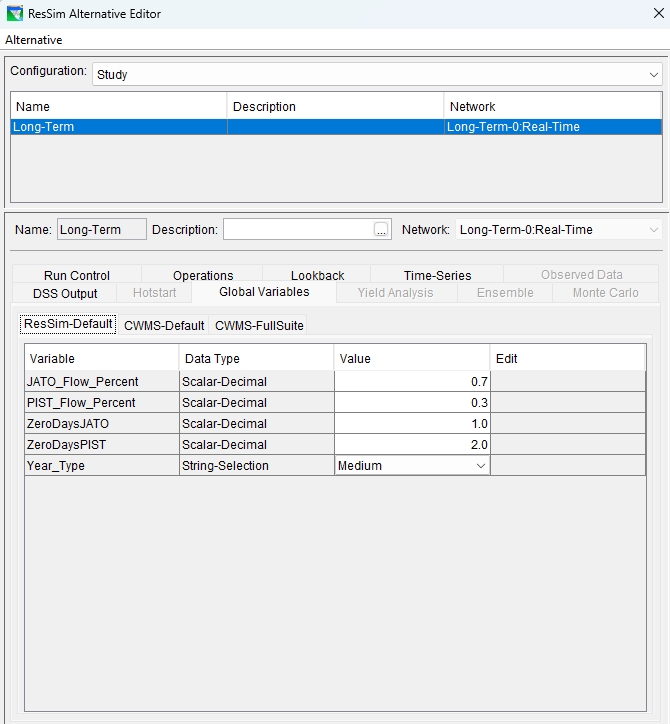Switch to the Run Control tab
This screenshot has width=670, height=724.
(x=77, y=275)
